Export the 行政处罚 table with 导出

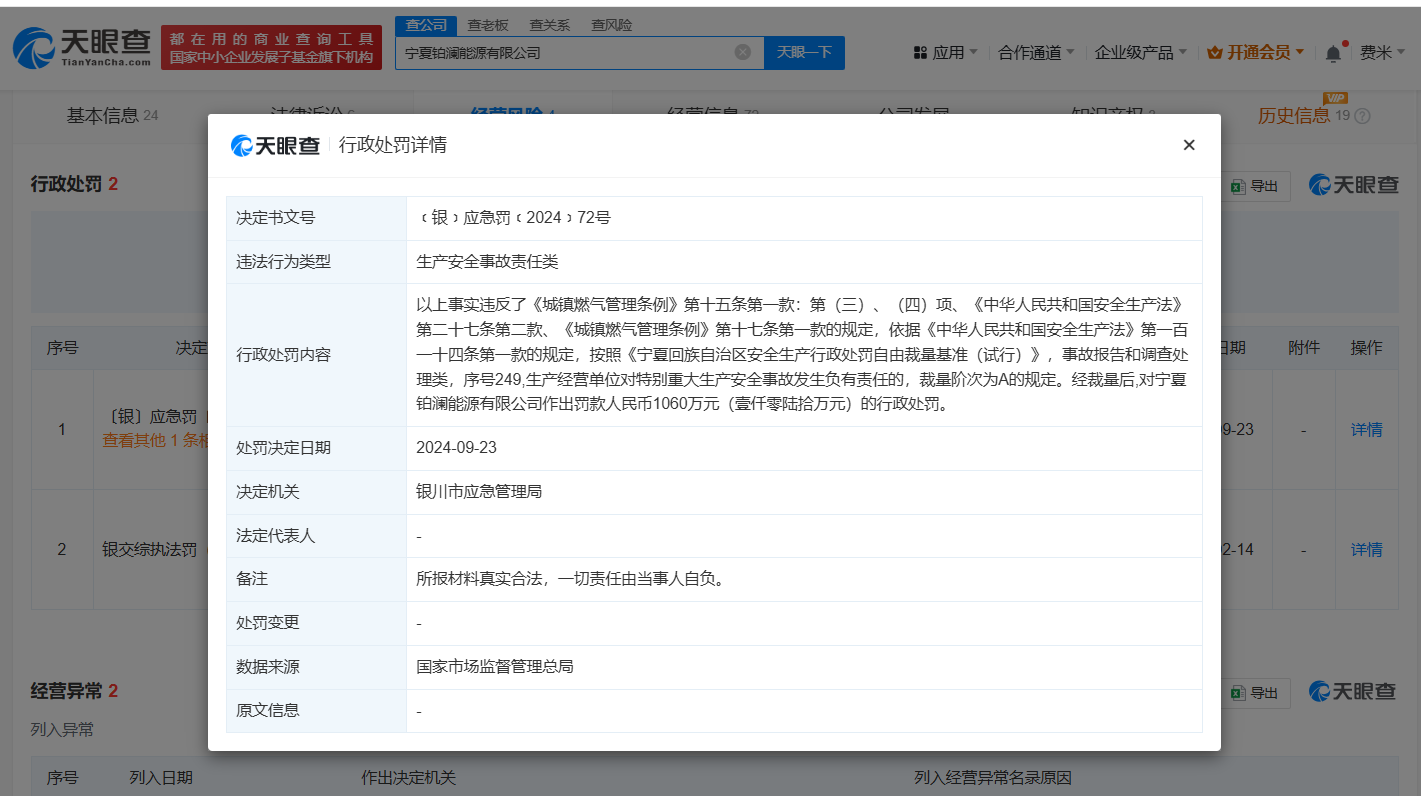click(1255, 186)
